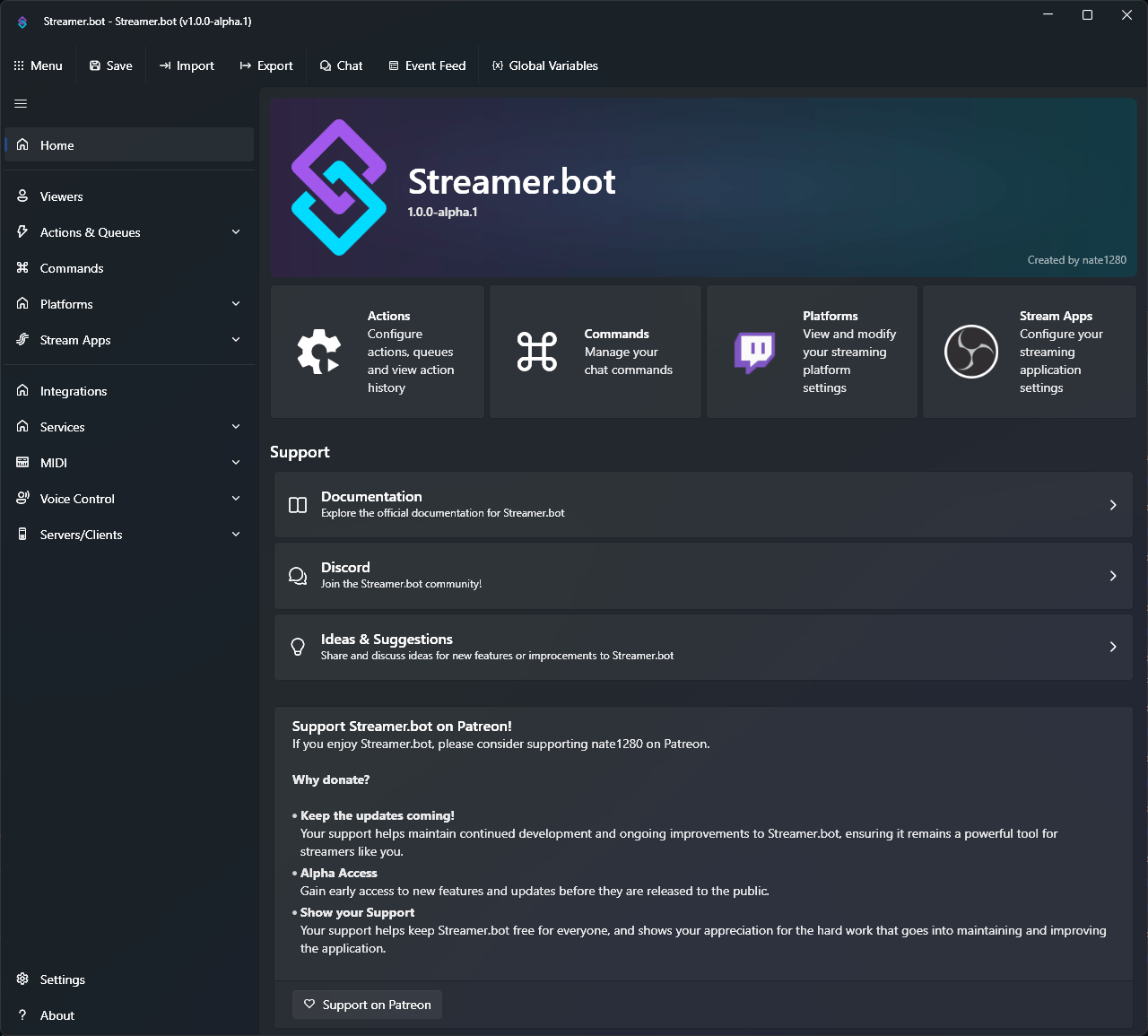Collapse the sidebar with the hamburger icon
The image size is (1148, 1036).
click(20, 104)
